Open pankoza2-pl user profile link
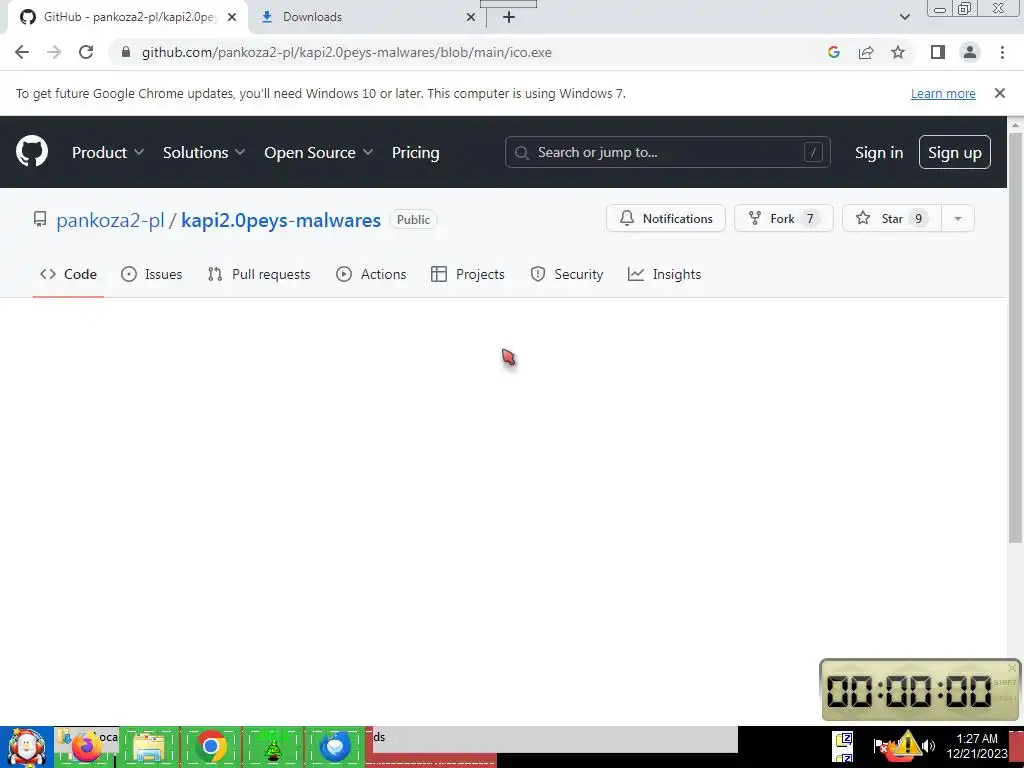 110,220
